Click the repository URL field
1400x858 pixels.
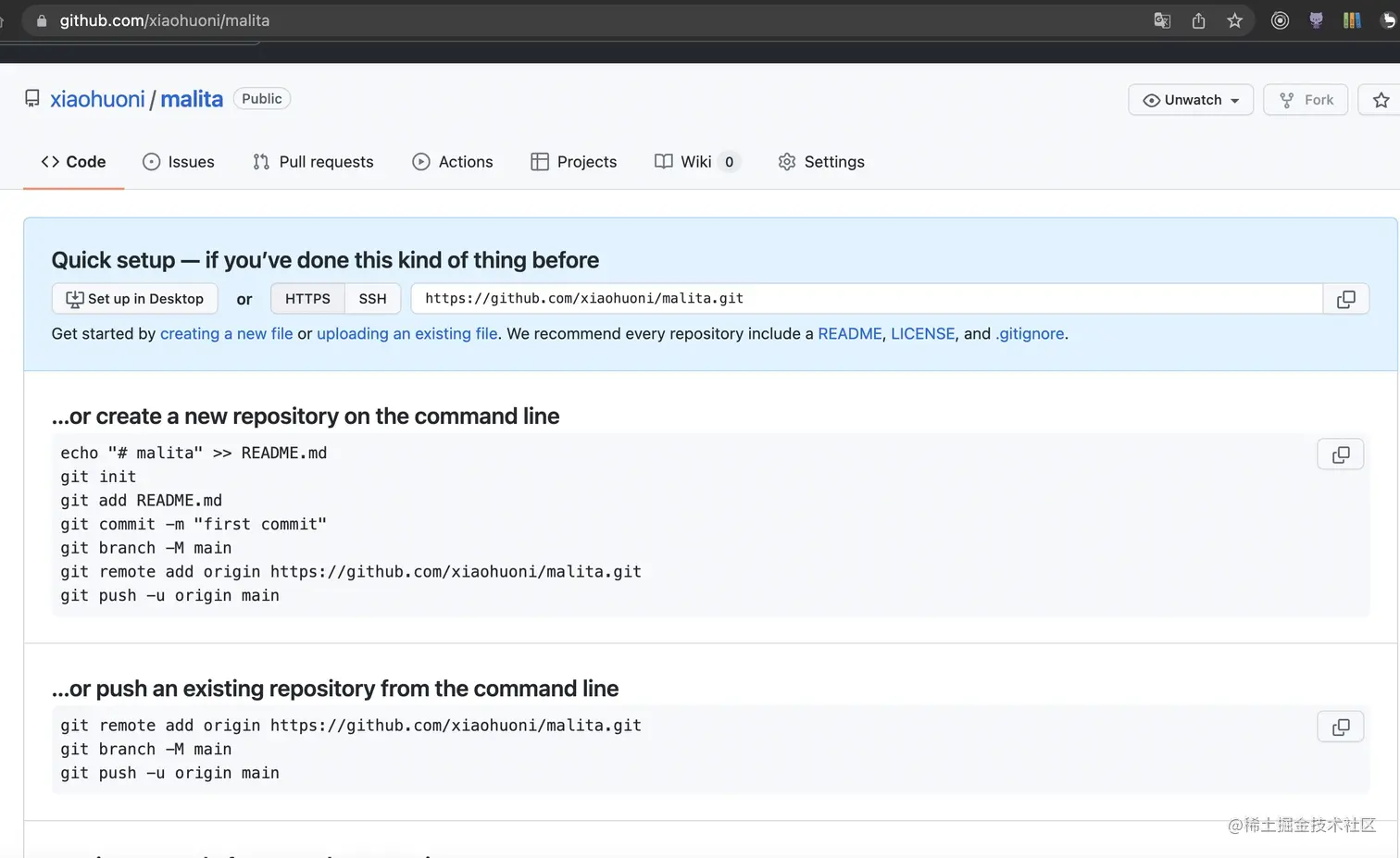click(x=867, y=299)
